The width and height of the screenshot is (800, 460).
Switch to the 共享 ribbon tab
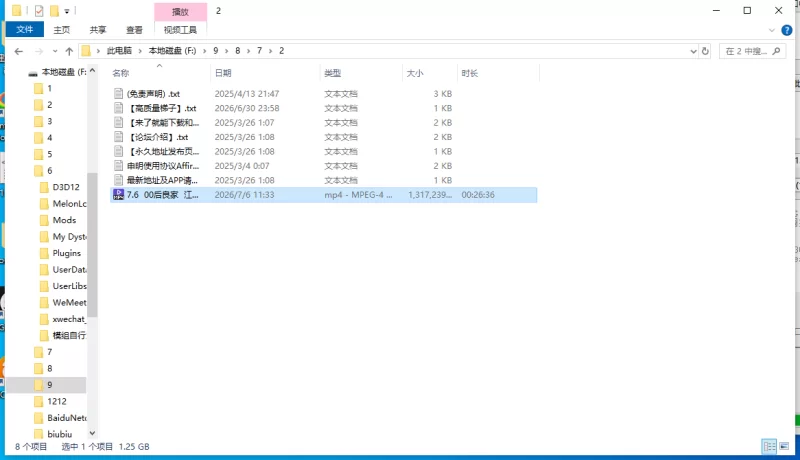98,30
